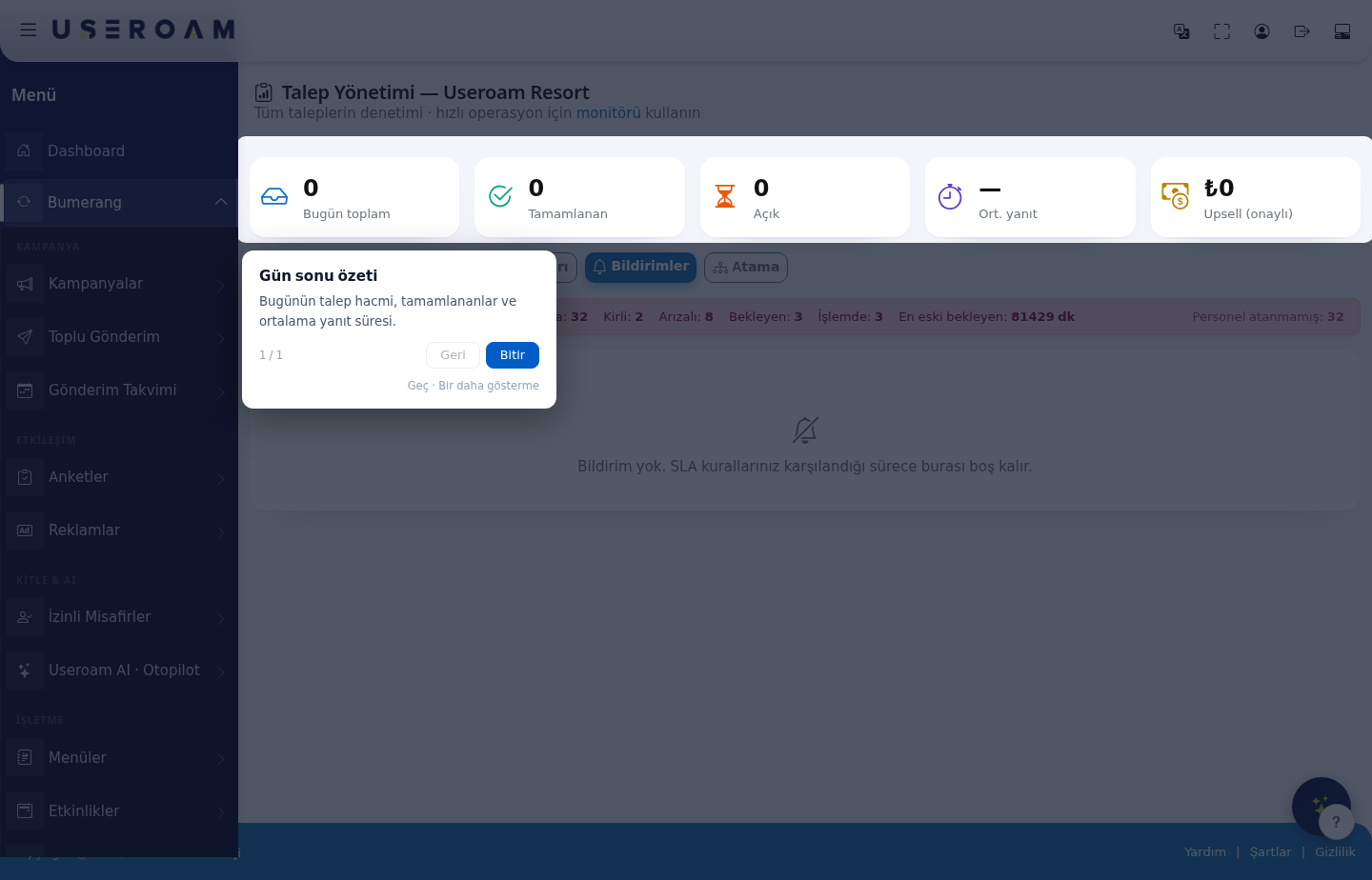Click the Ort. yanıt stopwatch icon
Viewport: 1372px width, 880px height.
950,196
